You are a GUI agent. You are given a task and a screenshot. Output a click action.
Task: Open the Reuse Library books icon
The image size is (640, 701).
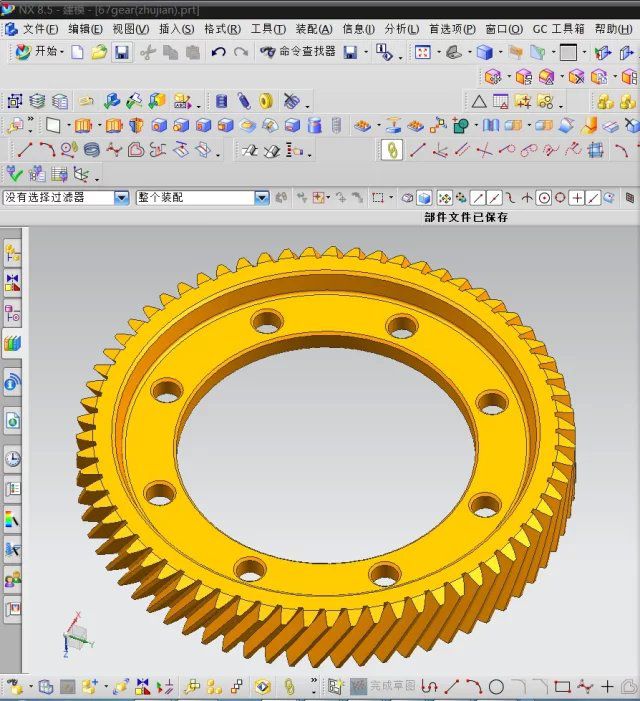tap(13, 344)
